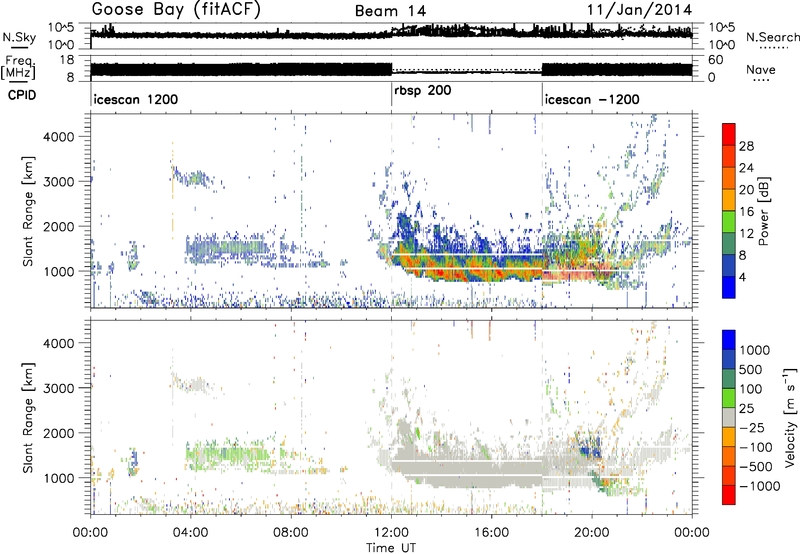Screen dimensions: 800x554
Task: Click the Power colorbar value "16"
Action: pyautogui.click(x=746, y=212)
